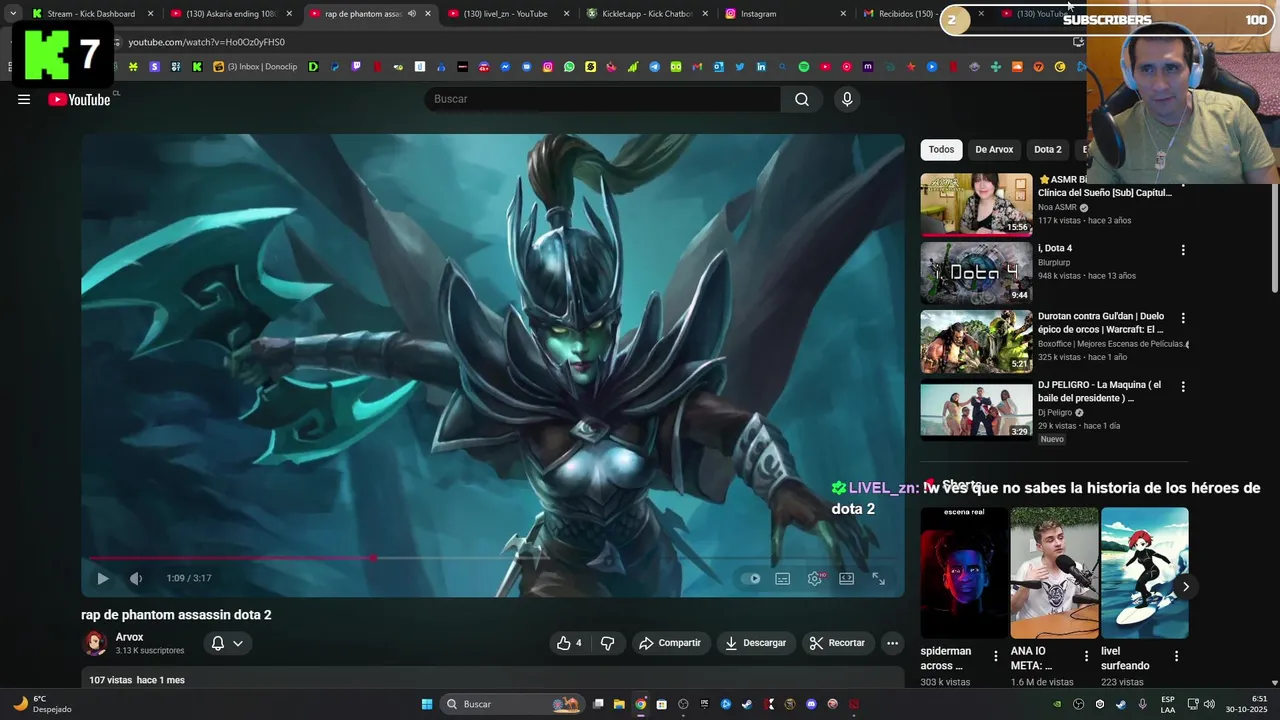Switch to Askaria ending browser tab
Viewport: 1280px width, 720px height.
230,14
